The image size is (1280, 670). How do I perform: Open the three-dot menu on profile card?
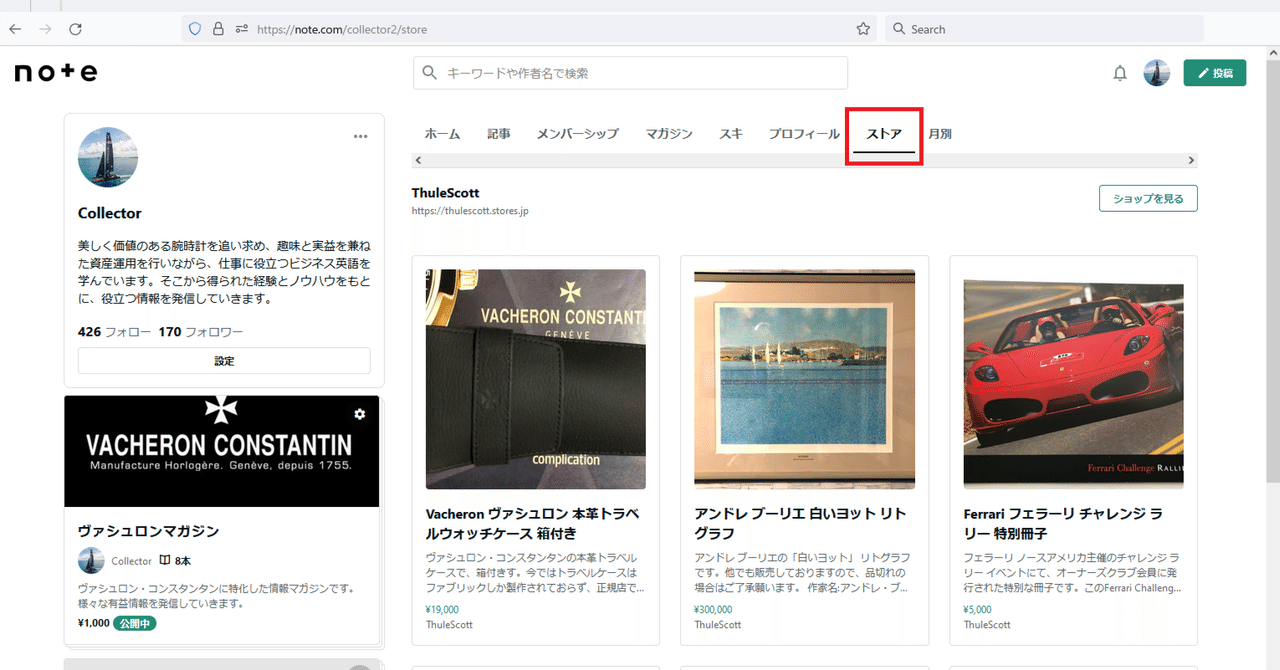[361, 137]
